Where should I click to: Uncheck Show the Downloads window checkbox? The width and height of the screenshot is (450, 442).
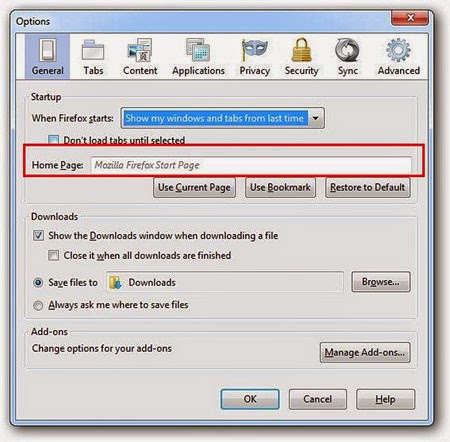(38, 236)
